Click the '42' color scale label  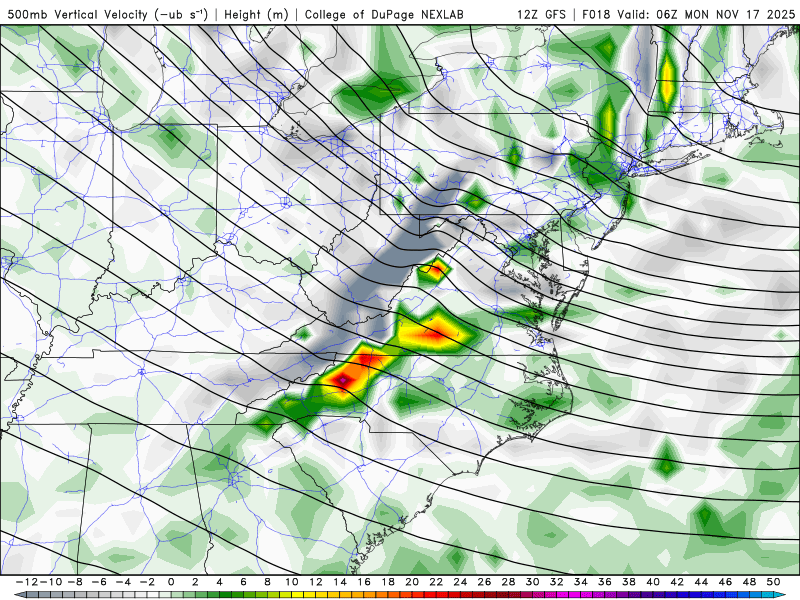677,582
